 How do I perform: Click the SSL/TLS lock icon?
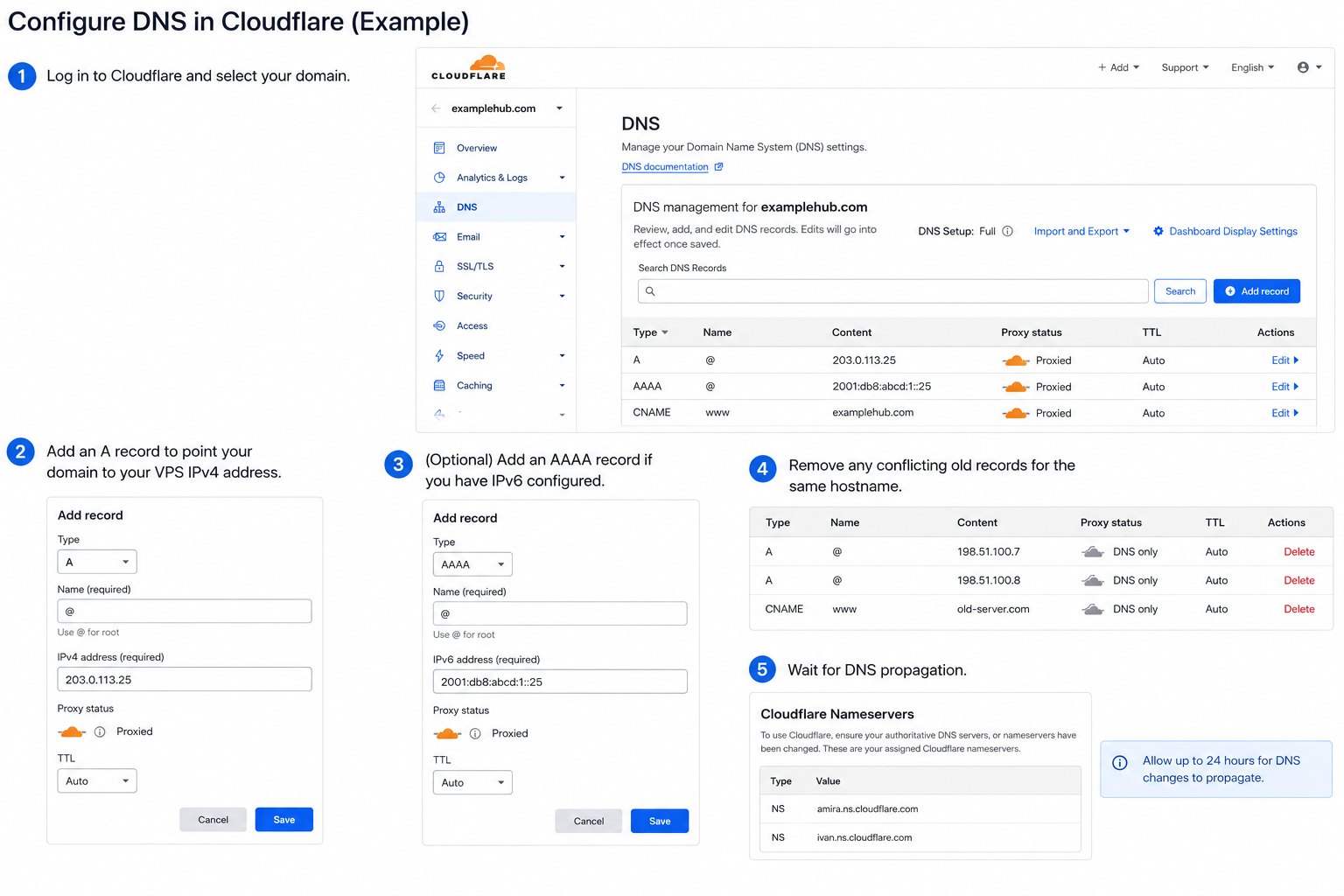click(x=439, y=266)
